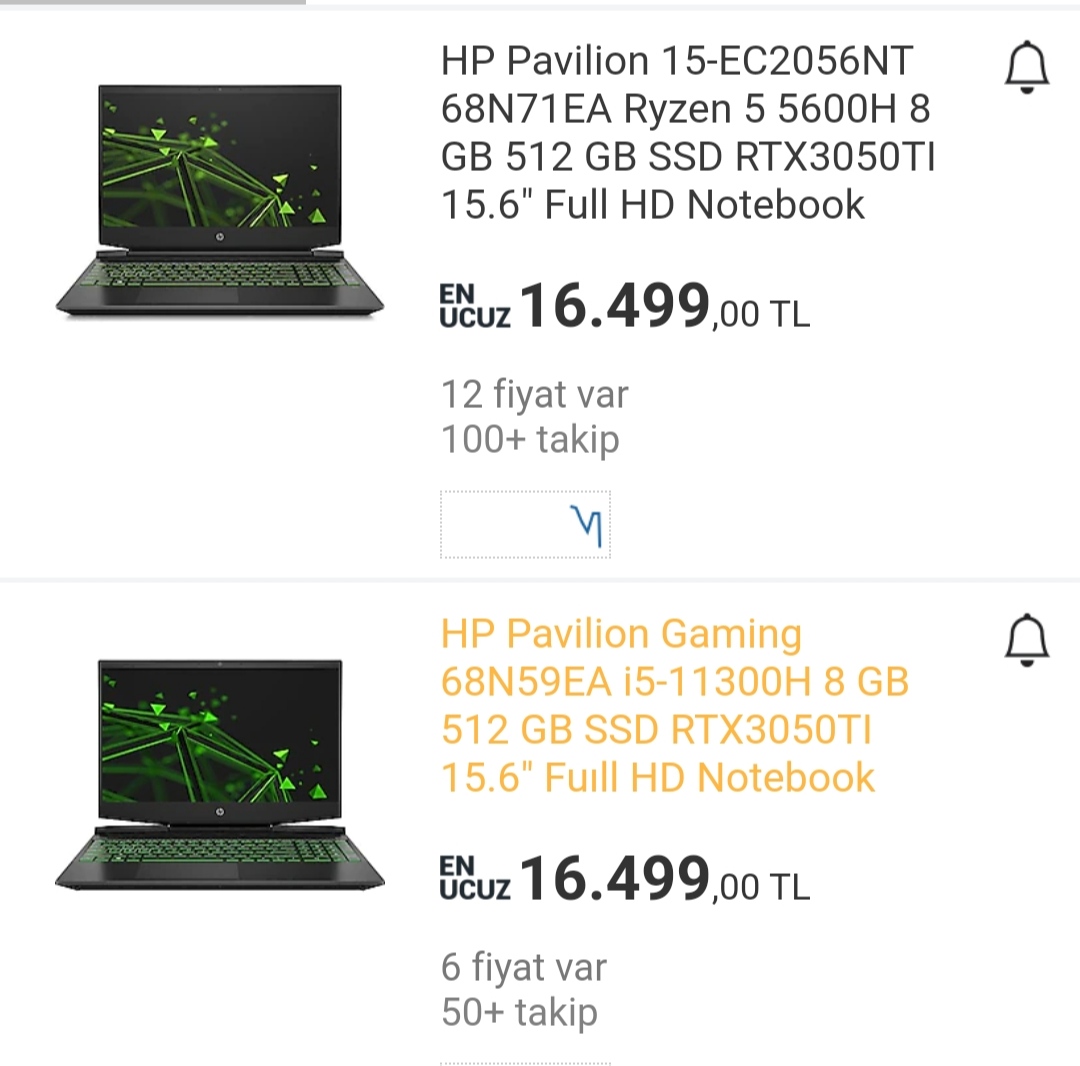View the '6 fiyat var' price offers
The image size is (1080, 1066).
[524, 967]
